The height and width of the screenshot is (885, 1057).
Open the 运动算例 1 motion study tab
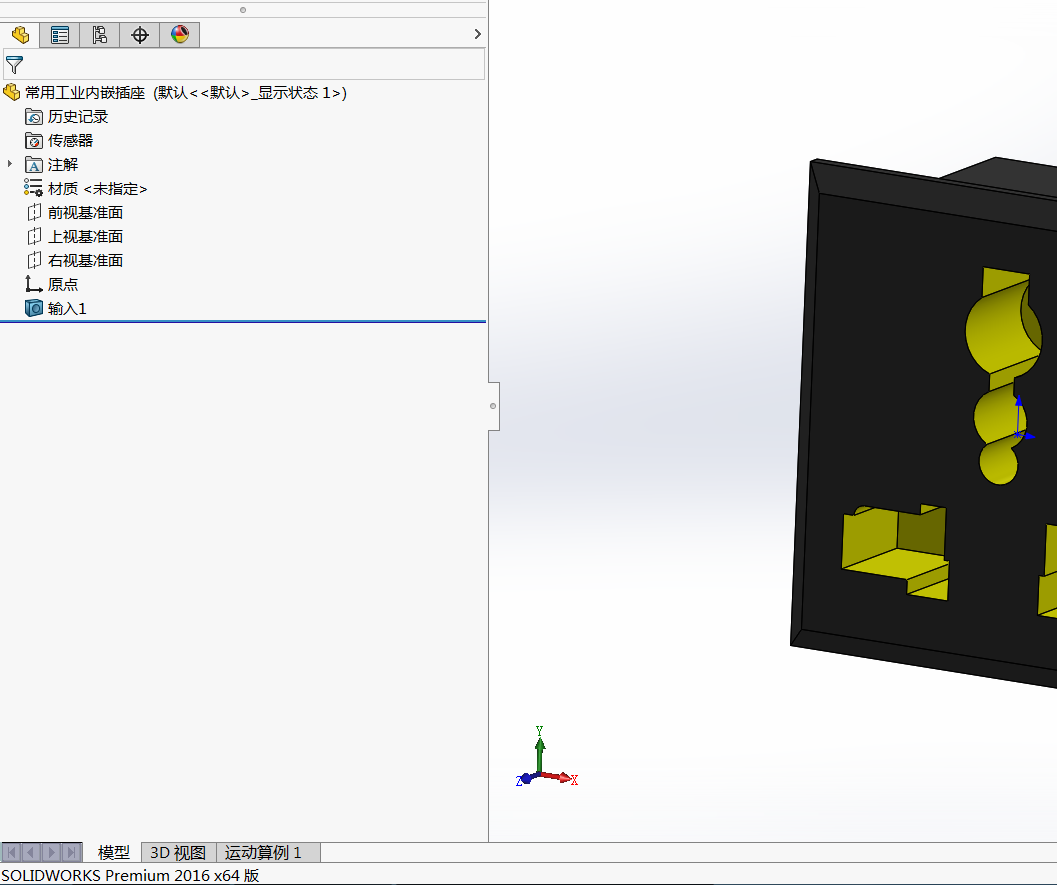263,853
